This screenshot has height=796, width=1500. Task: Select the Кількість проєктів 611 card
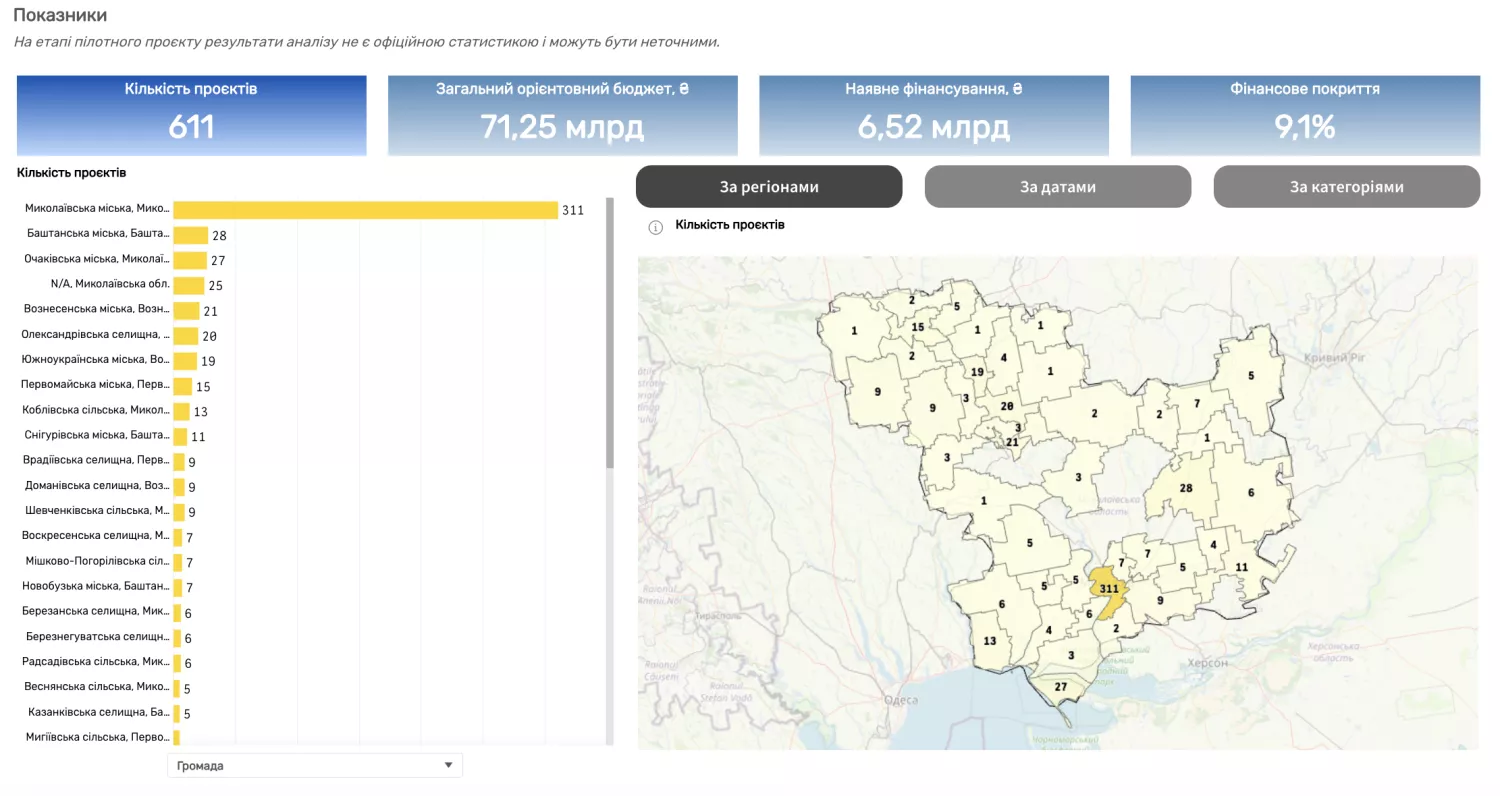coord(191,115)
